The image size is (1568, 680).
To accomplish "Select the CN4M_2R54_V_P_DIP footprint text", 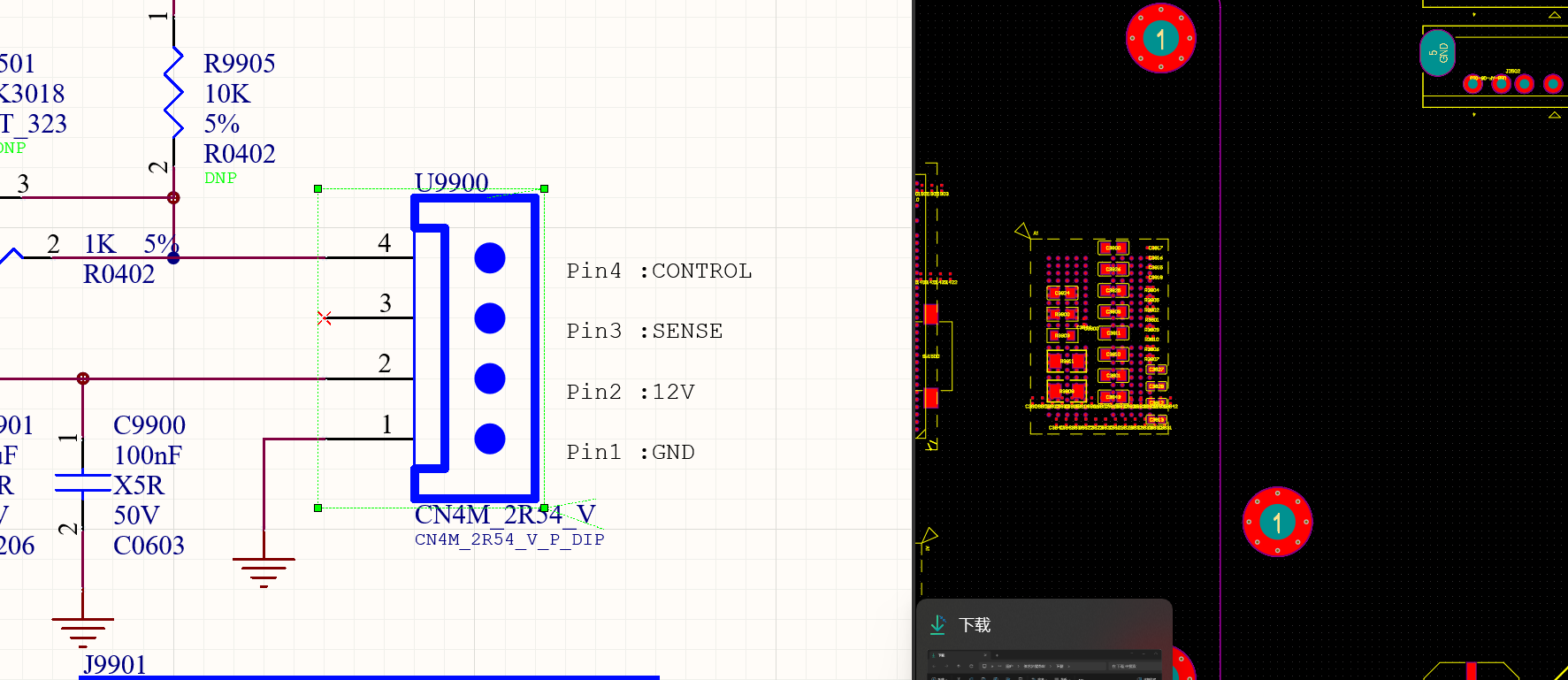I will click(x=509, y=539).
